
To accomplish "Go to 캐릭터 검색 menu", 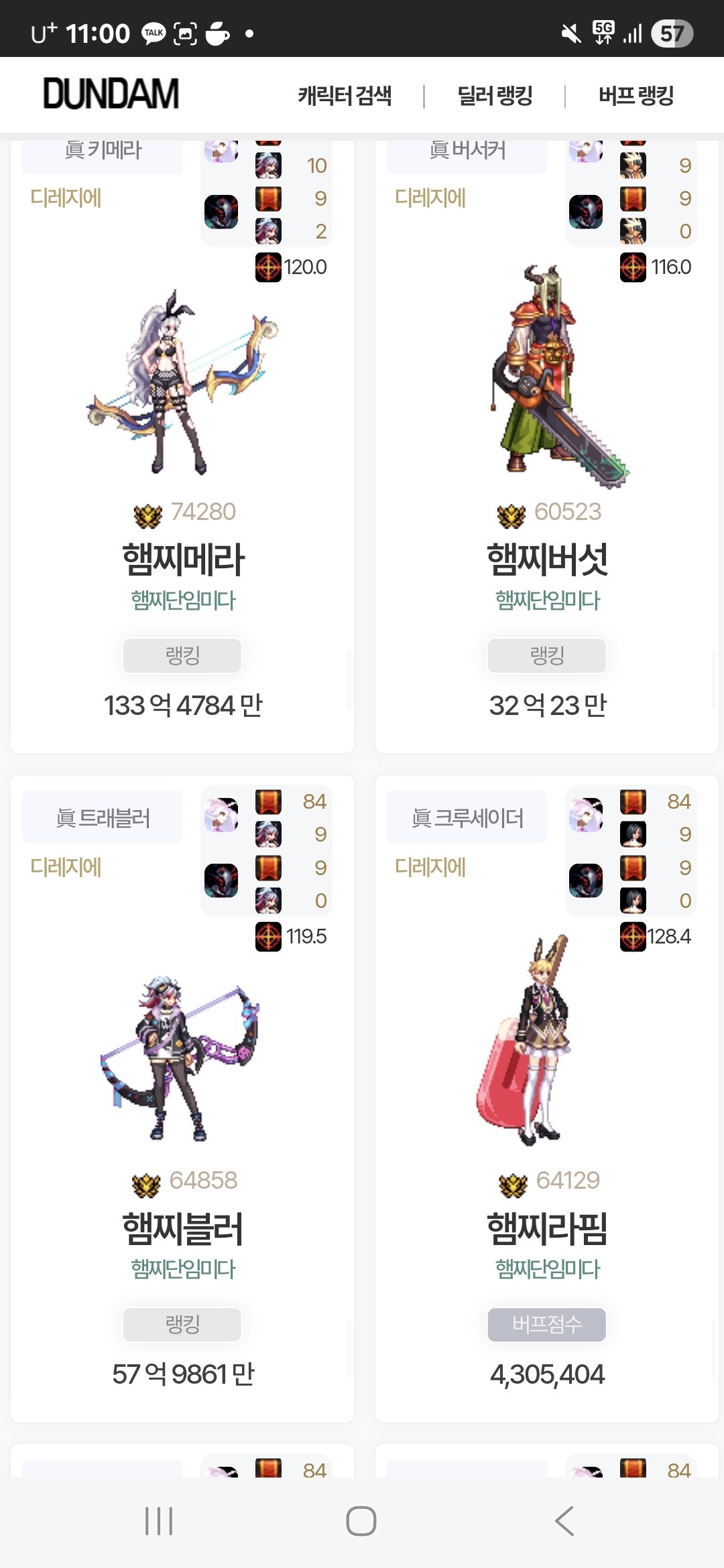I will point(345,96).
